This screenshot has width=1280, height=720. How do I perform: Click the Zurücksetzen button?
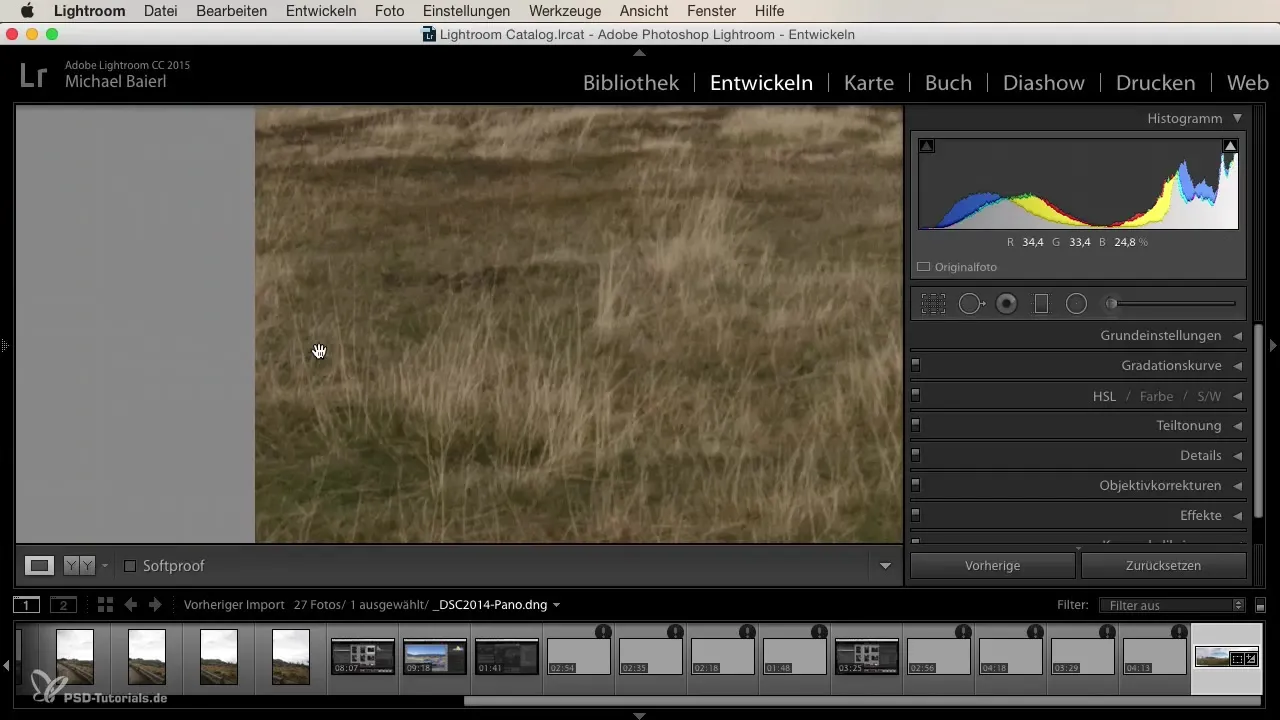(1164, 566)
